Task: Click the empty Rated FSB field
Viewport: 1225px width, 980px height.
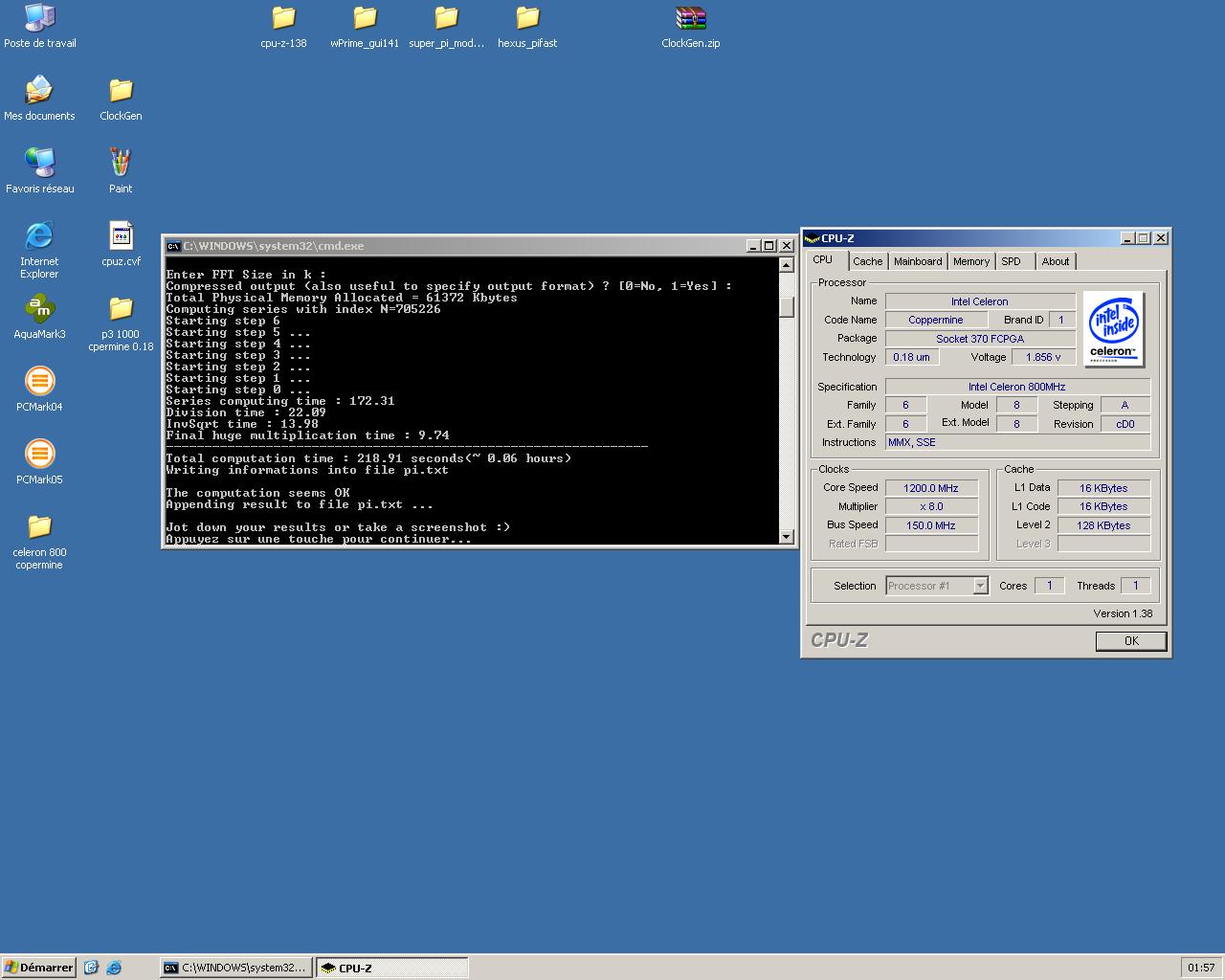Action: (x=931, y=544)
